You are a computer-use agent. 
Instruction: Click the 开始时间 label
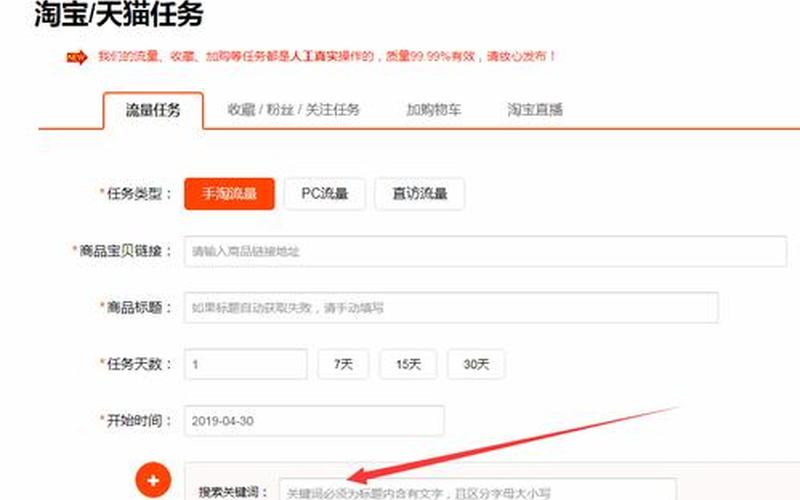pos(136,421)
